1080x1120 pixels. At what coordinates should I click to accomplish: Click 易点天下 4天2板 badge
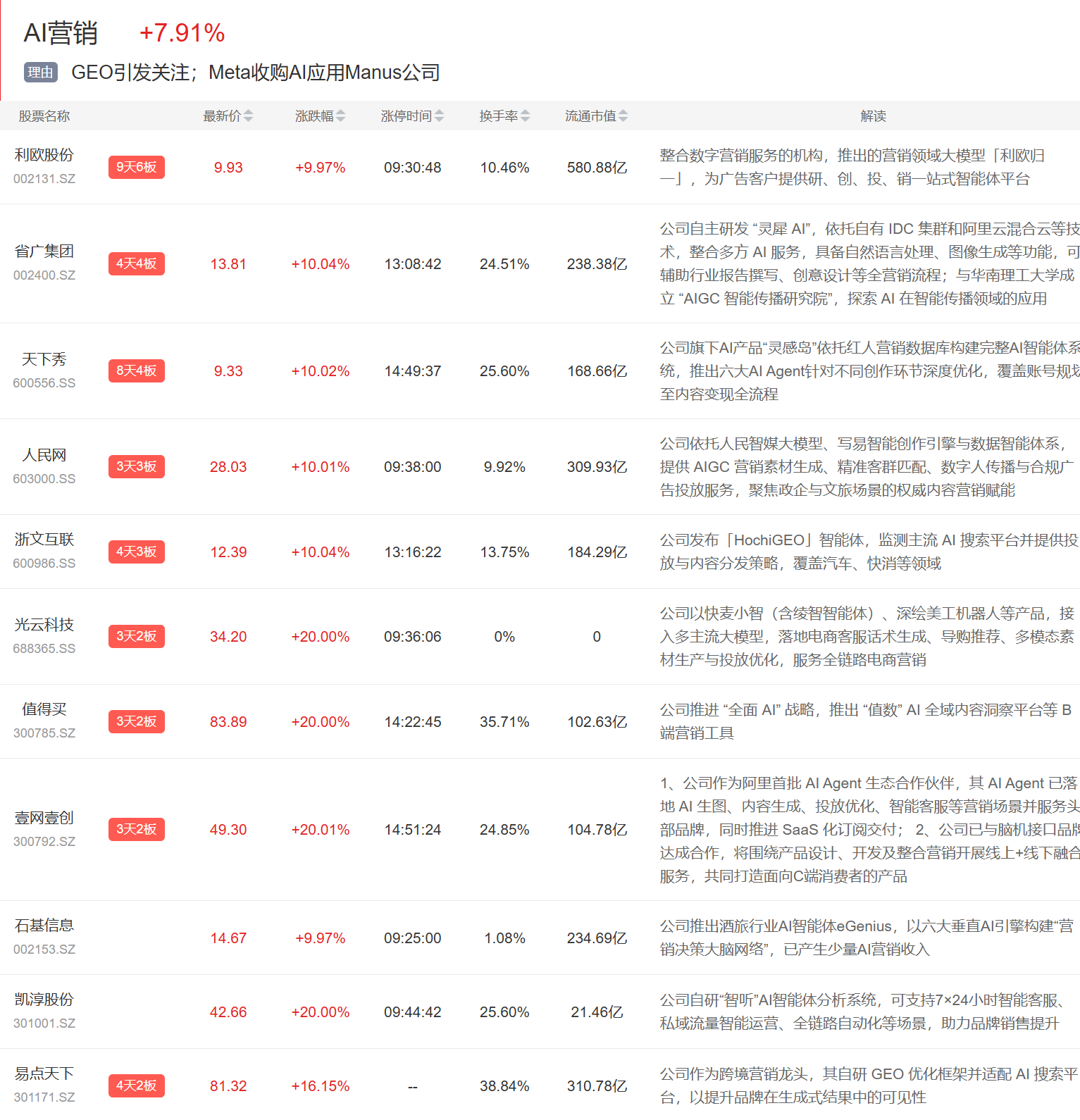point(136,1085)
